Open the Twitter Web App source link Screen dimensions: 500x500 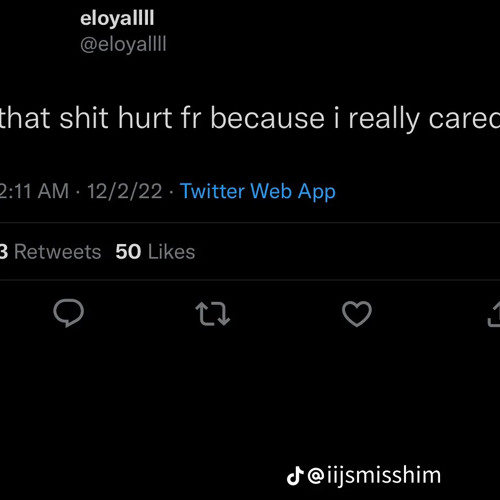point(258,192)
